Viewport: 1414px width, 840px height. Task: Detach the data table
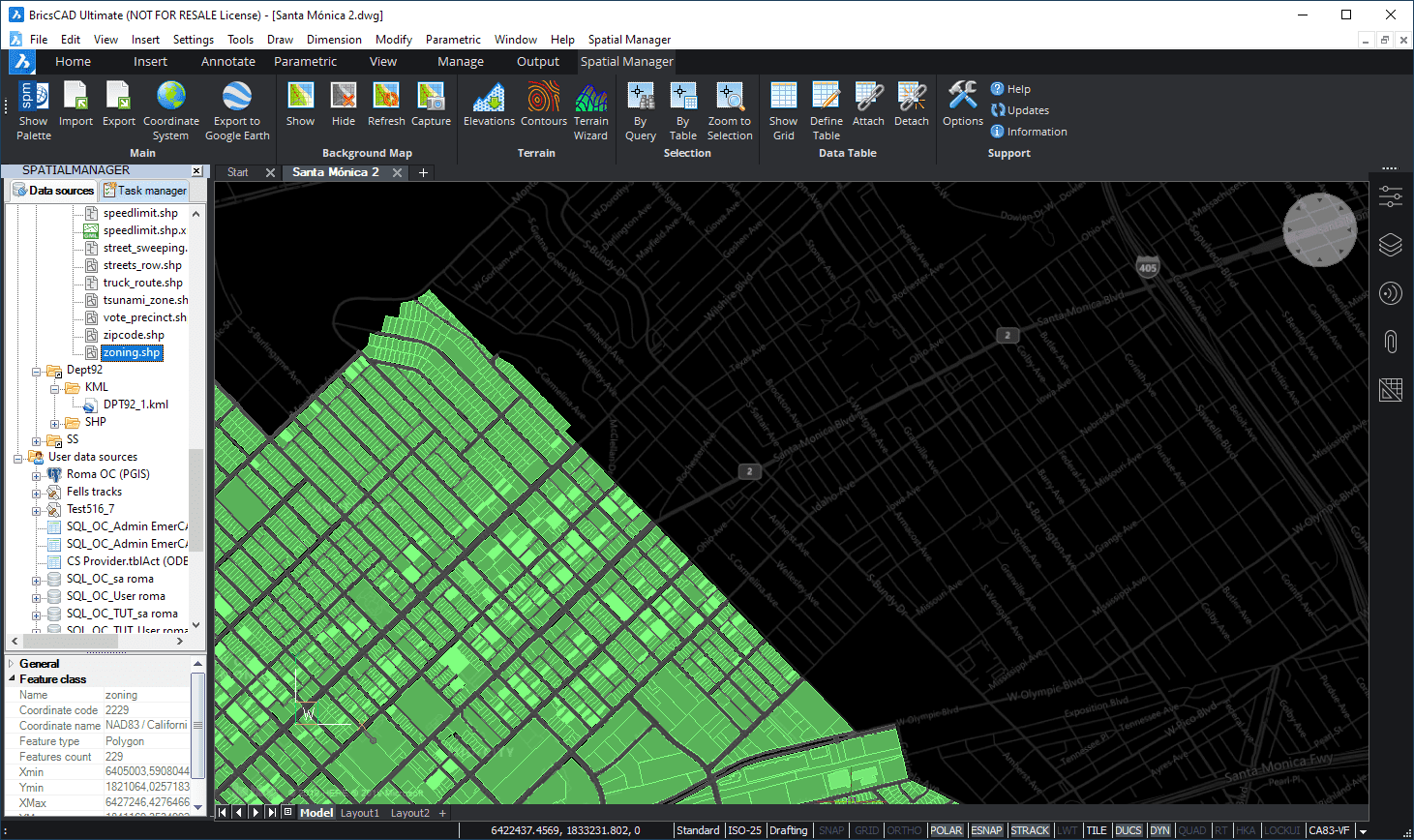(x=912, y=105)
